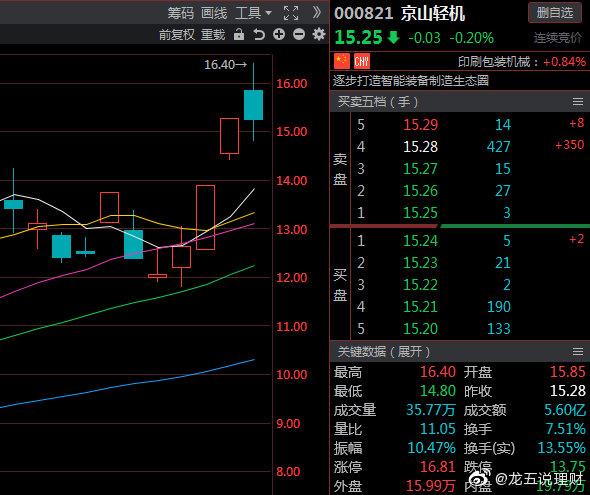Click the lock icon in chart toolbar
The height and width of the screenshot is (495, 590).
tap(239, 35)
